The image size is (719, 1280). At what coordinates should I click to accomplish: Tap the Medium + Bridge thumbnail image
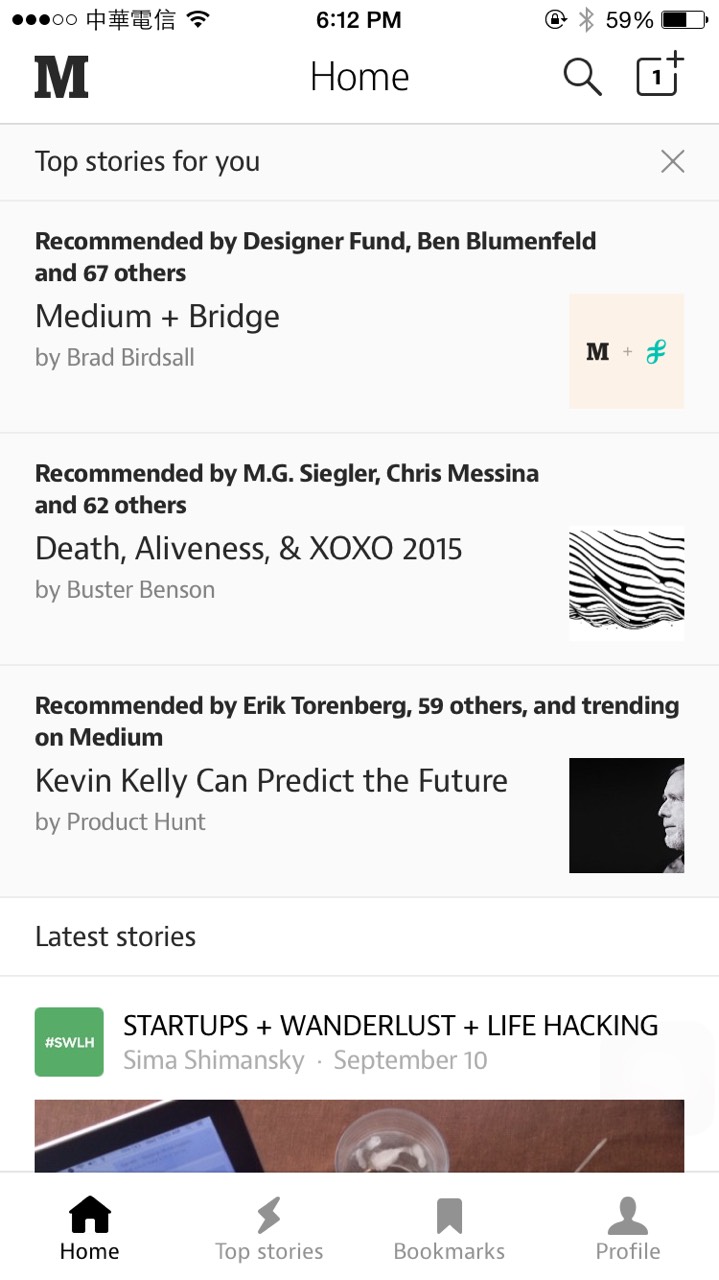pyautogui.click(x=626, y=351)
